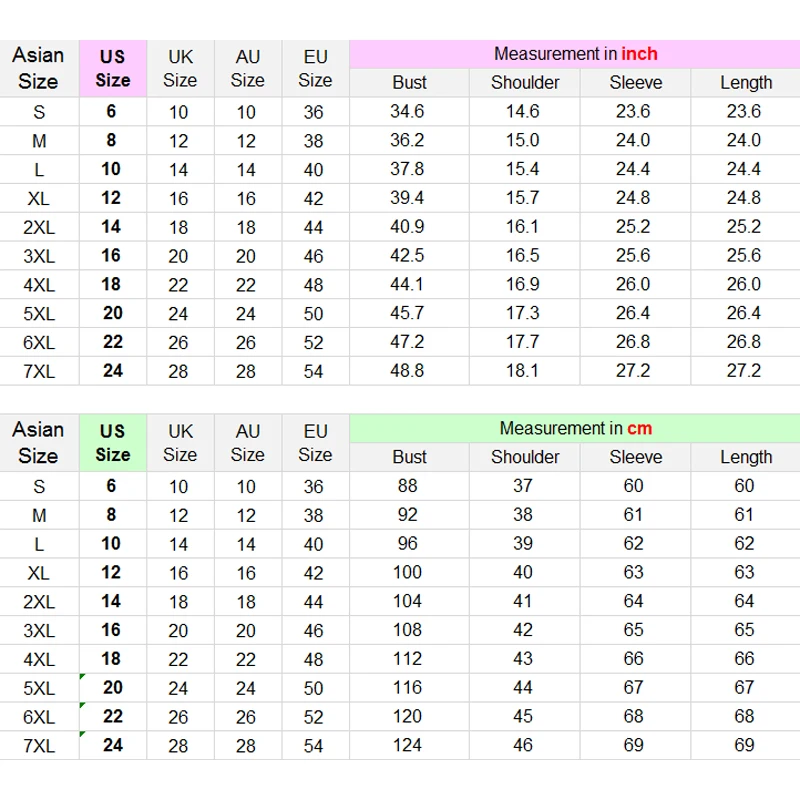800x800 pixels.
Task: Select shoulder value 18.1 in inch table
Action: coord(522,371)
